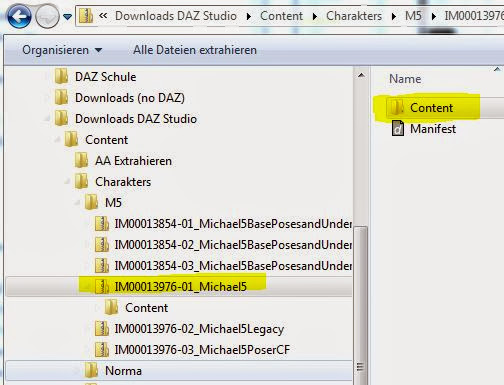Open dropdown arrow after Charakters breadcrumb

(394, 16)
